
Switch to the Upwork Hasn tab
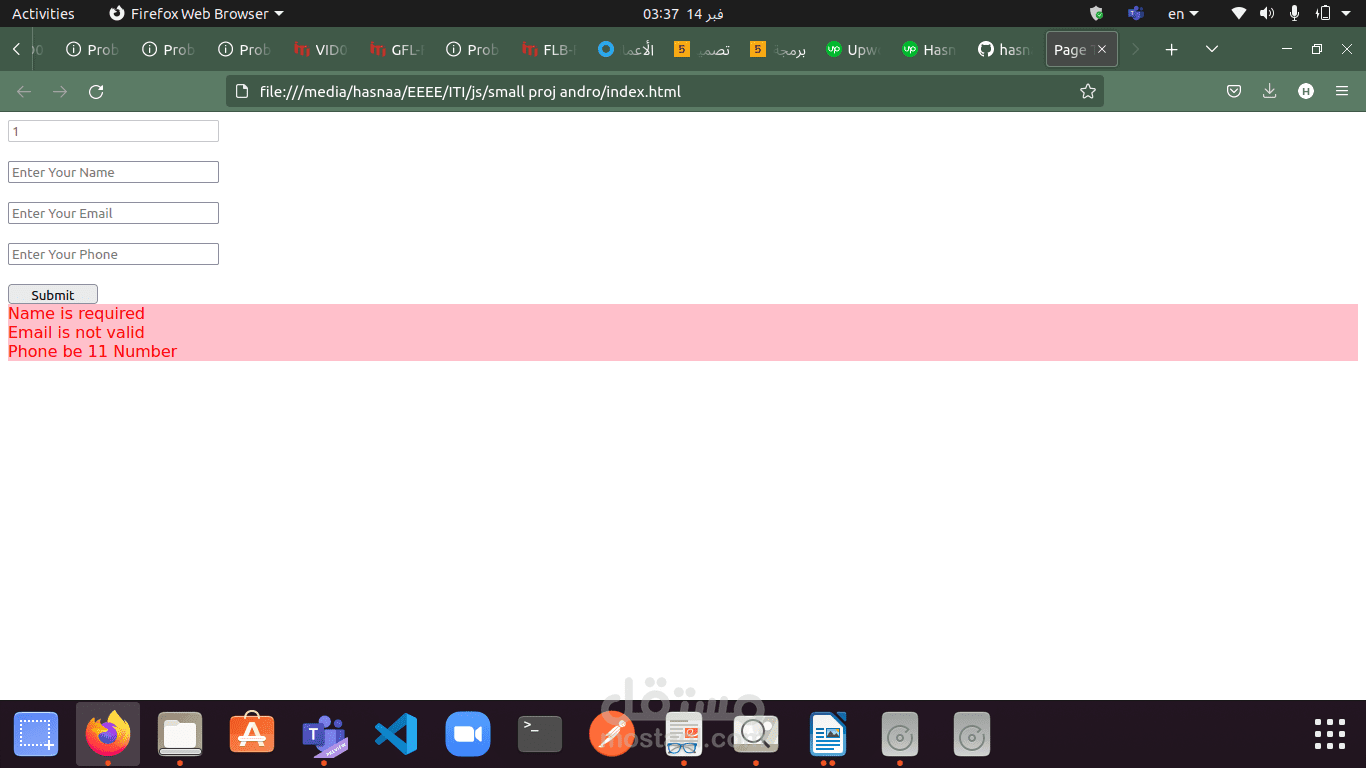point(929,50)
